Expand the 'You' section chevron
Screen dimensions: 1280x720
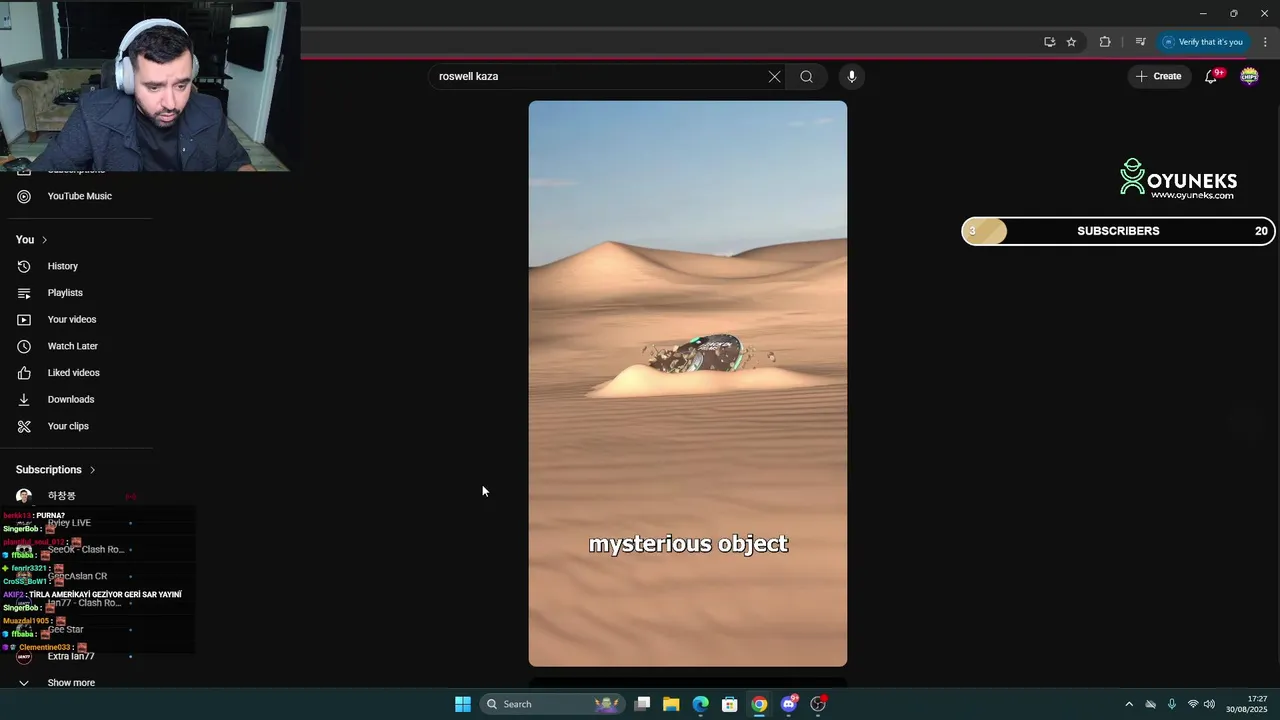pos(44,240)
